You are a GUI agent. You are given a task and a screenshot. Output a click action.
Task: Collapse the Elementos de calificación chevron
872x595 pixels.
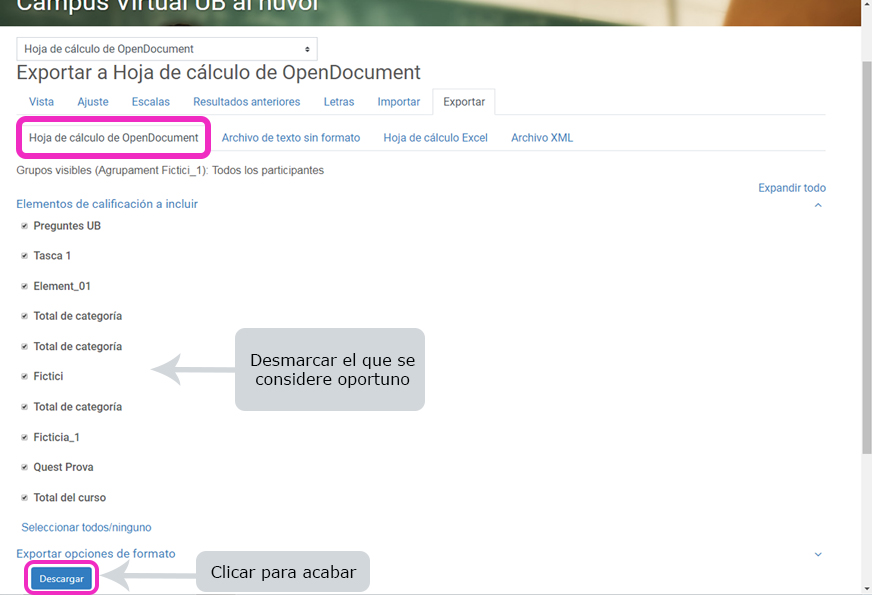[818, 205]
